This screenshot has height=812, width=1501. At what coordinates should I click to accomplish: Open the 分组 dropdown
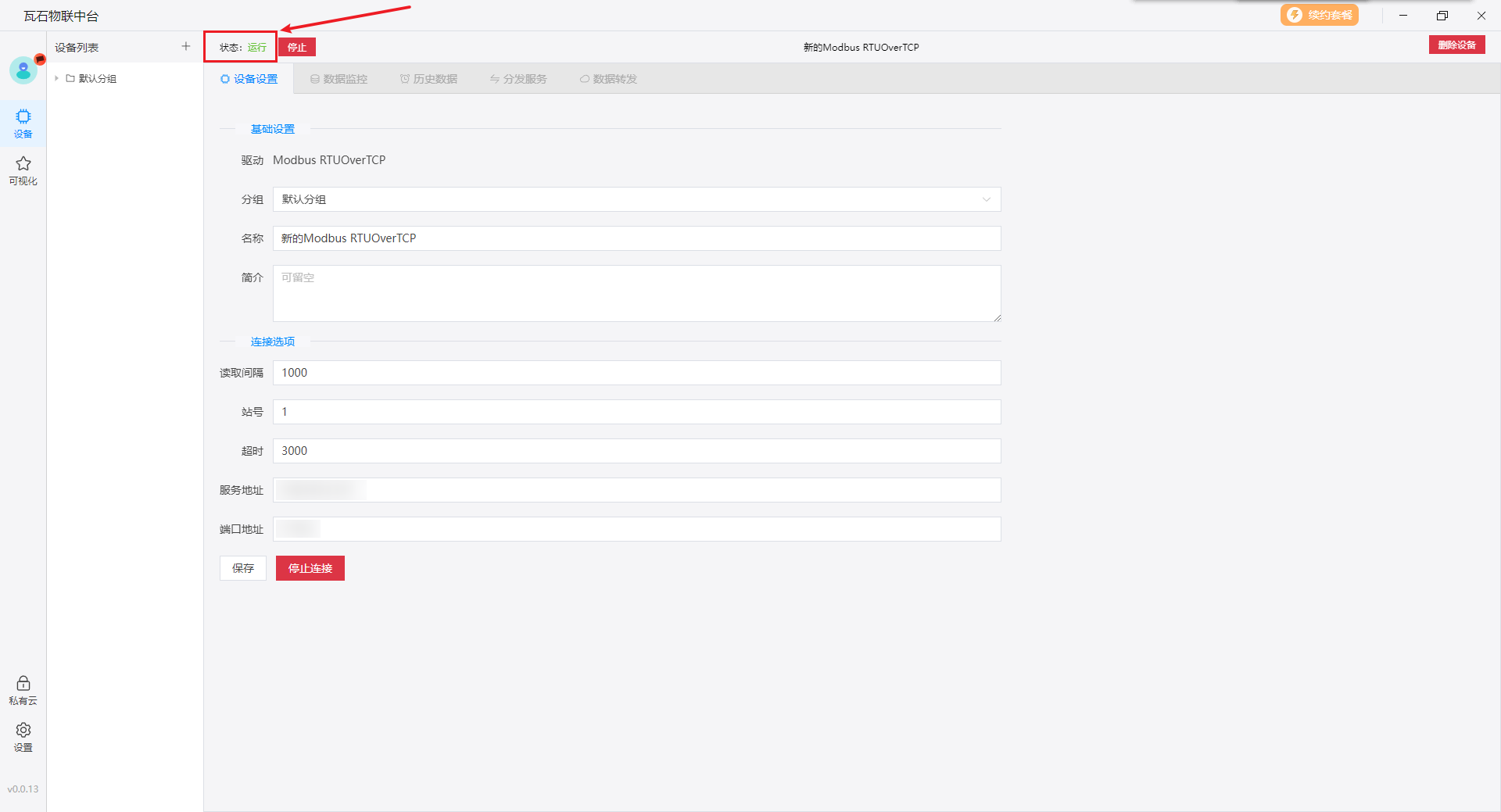(636, 199)
